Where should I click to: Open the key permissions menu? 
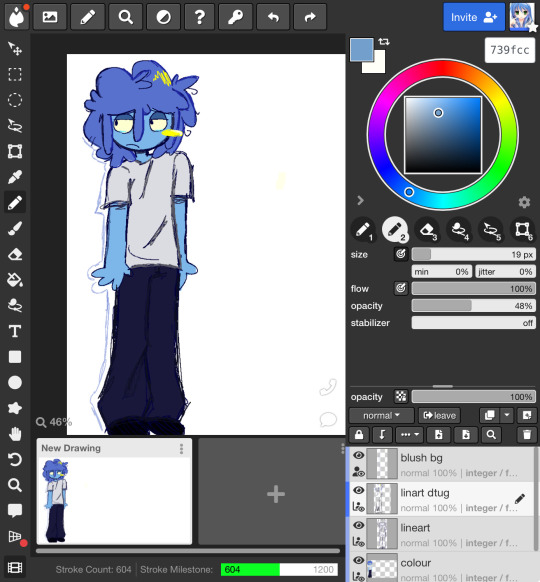click(x=236, y=17)
